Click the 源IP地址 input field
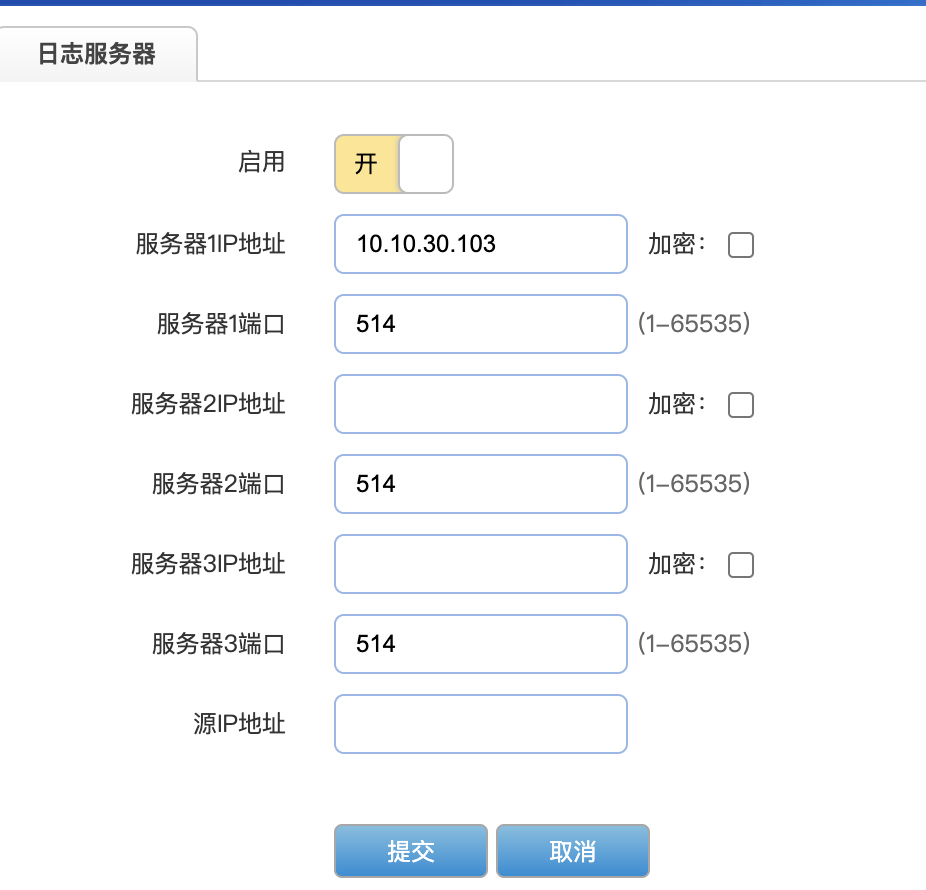Screen dimensions: 926x890 [480, 724]
